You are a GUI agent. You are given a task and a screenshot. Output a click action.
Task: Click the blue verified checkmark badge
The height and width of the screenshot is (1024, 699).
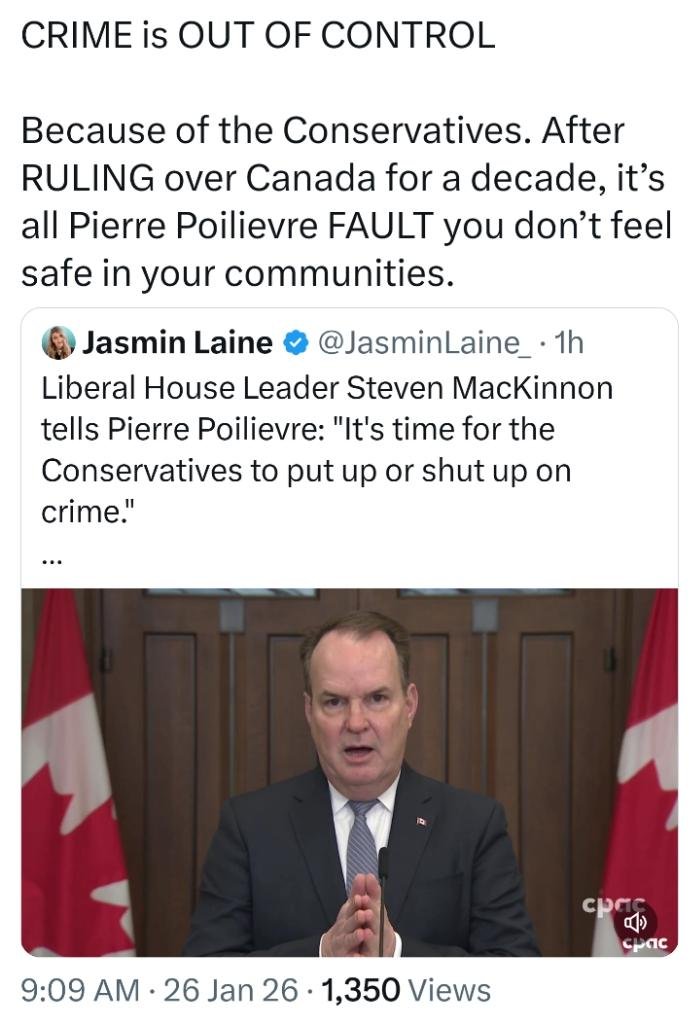[294, 343]
